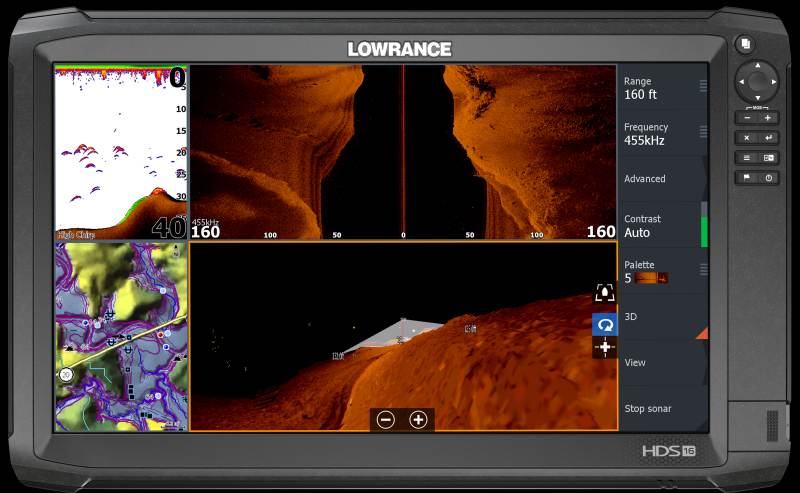Open the Frequency 455kHz selector
Viewport: 800px width, 493px height.
tap(662, 134)
